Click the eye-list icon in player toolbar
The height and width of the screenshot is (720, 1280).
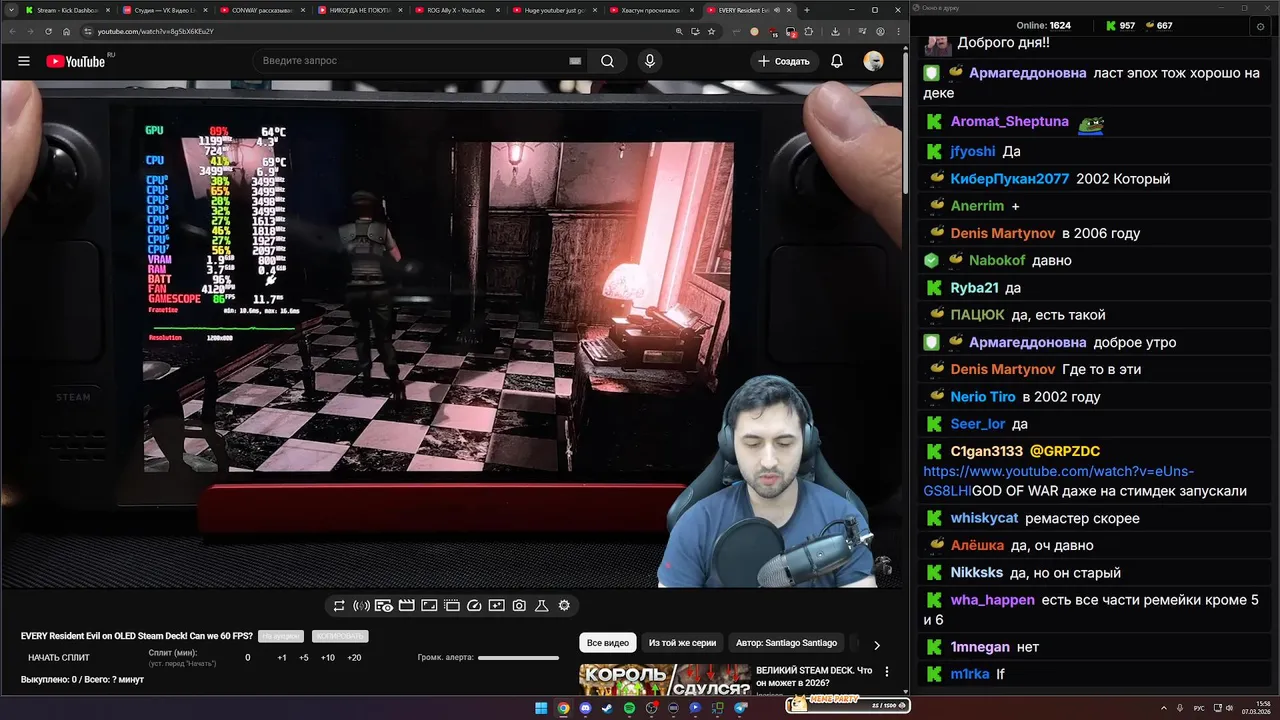(384, 606)
